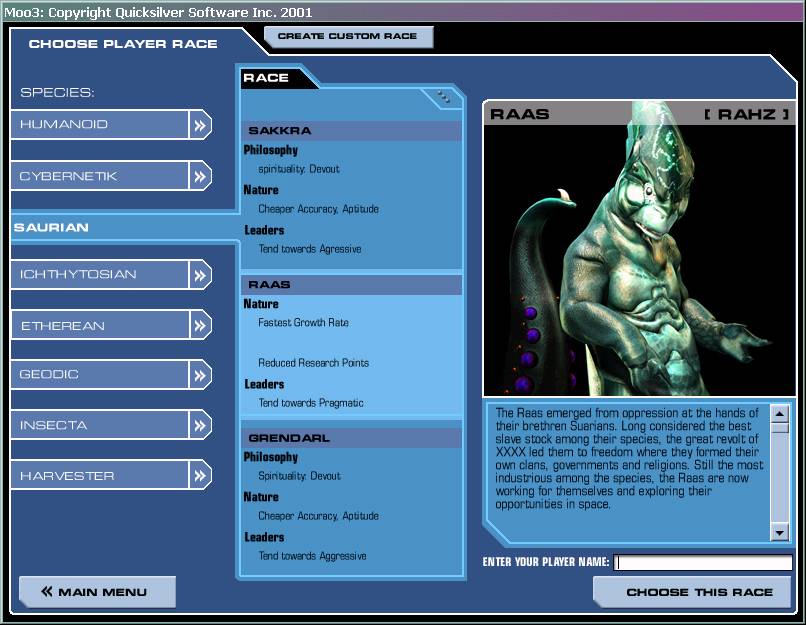Screen dimensions: 806x625
Task: Select the Ichthytosian species
Action: (100, 275)
